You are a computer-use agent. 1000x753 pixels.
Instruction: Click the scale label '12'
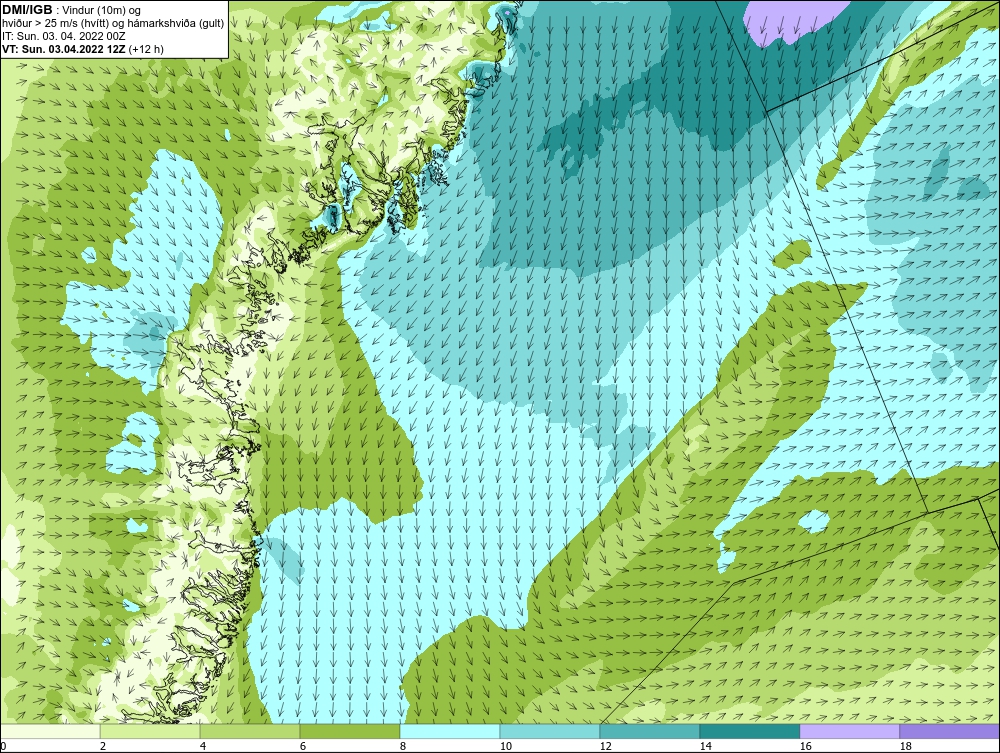pos(606,746)
